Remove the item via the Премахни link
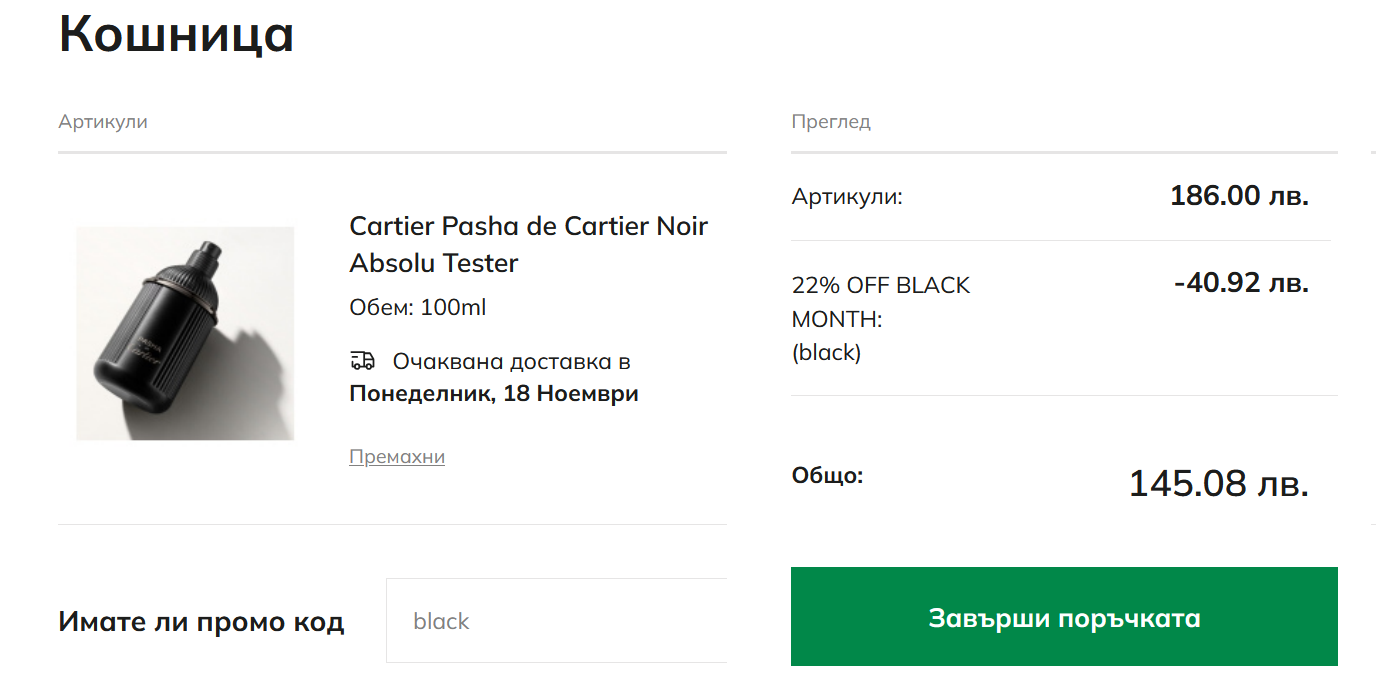This screenshot has height=697, width=1376. 397,457
